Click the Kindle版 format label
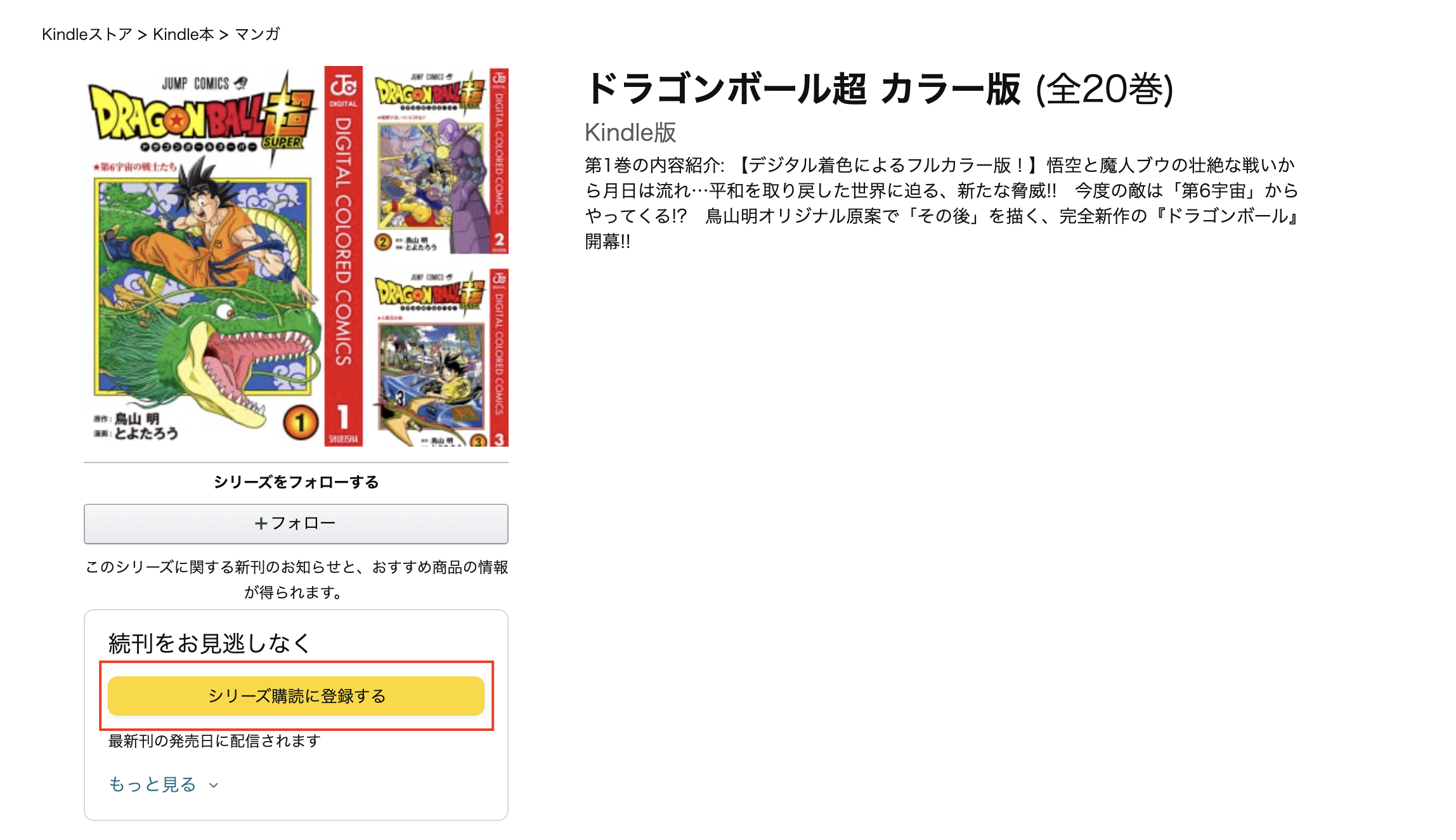Screen dimensions: 1456x840 (x=630, y=133)
